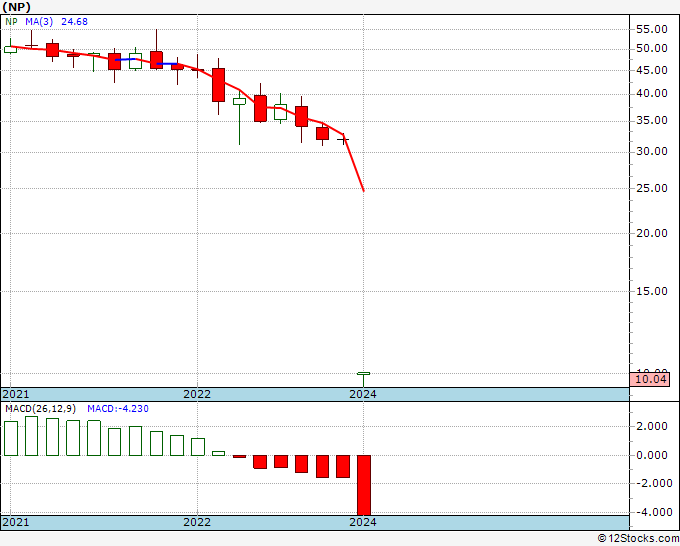680x546 pixels.
Task: Click the 55.00 price axis label
Action: coord(651,29)
